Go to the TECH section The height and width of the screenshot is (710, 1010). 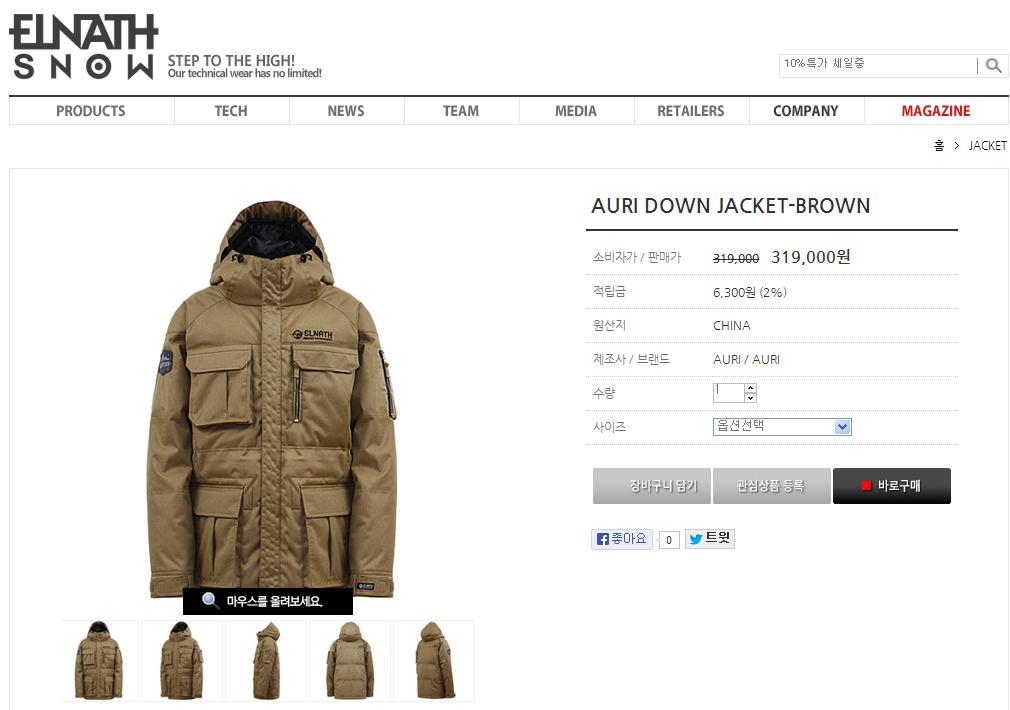pyautogui.click(x=231, y=111)
